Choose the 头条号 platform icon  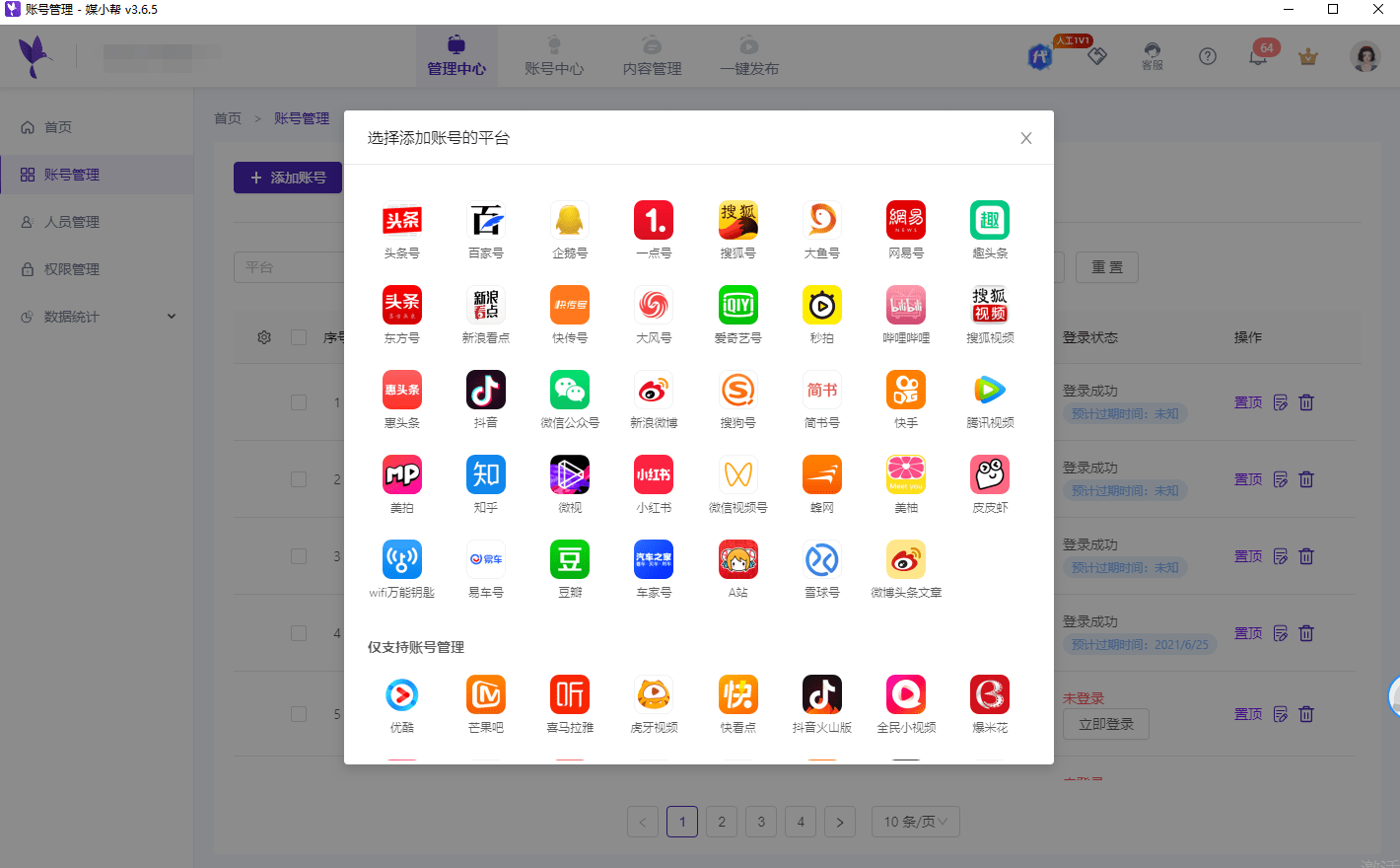point(402,220)
